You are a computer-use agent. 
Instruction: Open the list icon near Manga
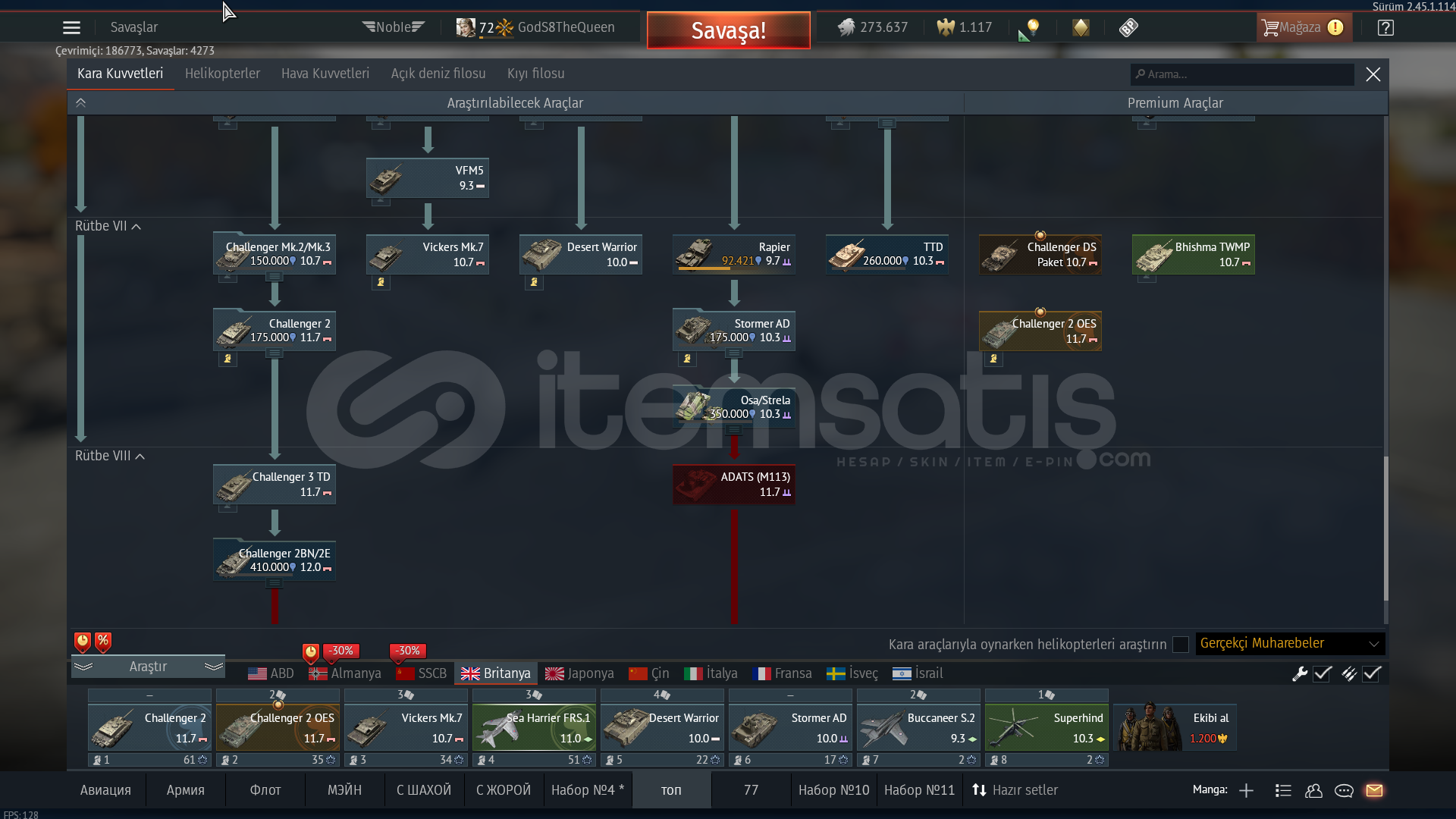coord(1283,791)
